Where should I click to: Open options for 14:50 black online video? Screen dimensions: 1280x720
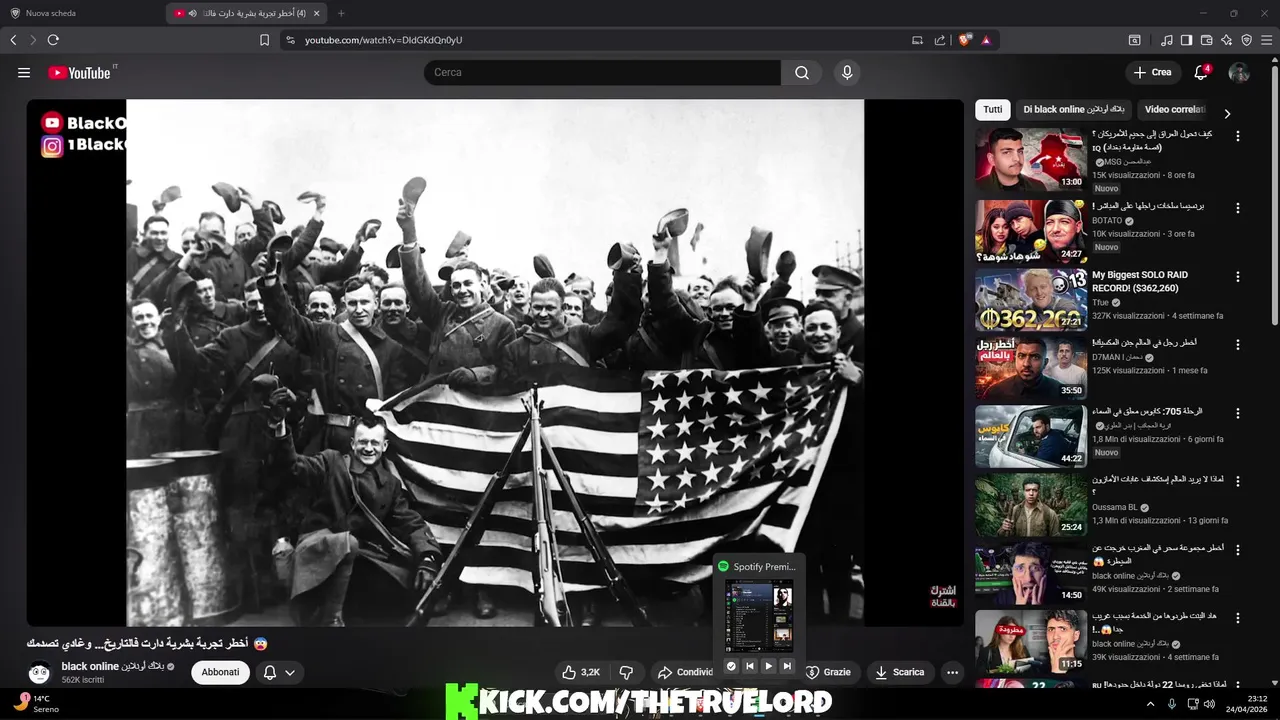pos(1238,549)
